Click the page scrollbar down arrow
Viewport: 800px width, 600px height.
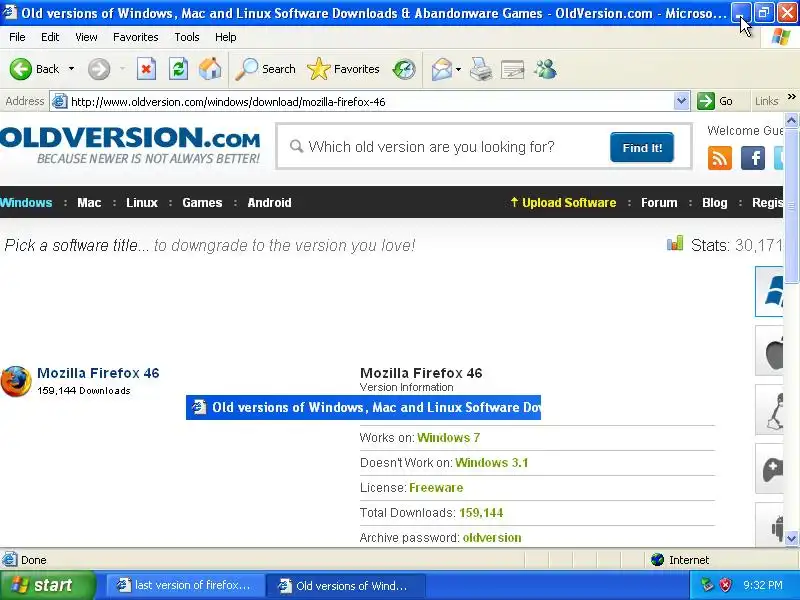(x=791, y=538)
